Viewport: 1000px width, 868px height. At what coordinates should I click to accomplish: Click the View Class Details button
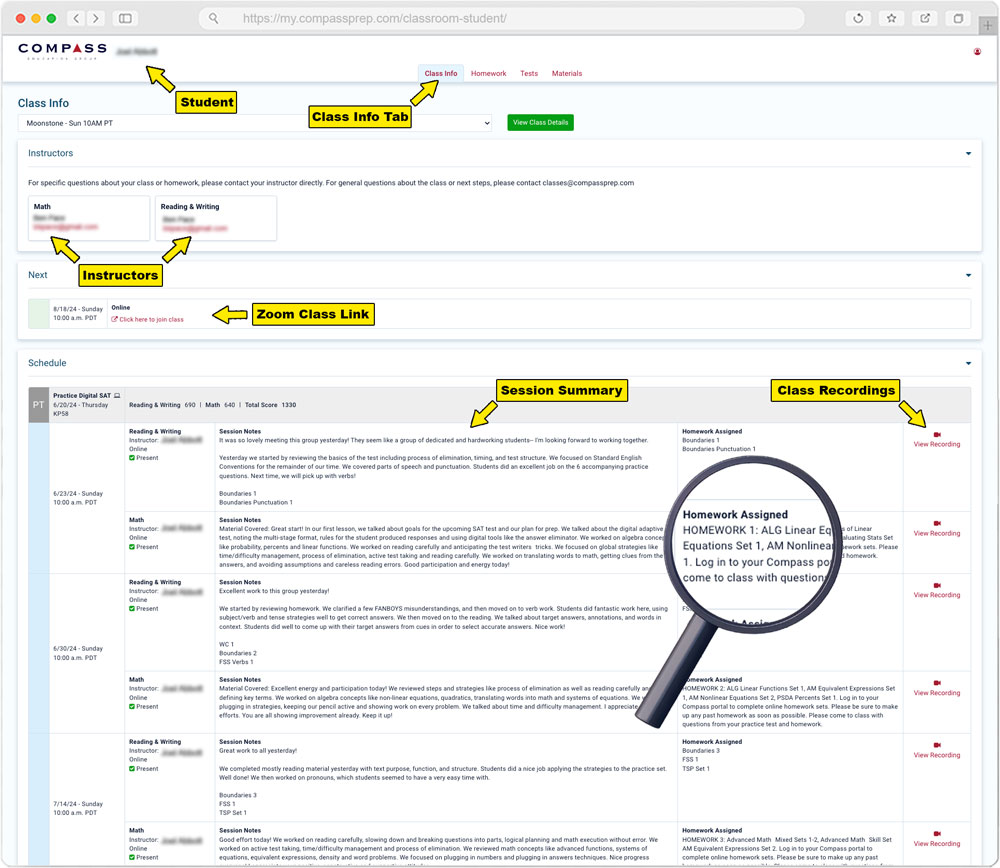point(540,122)
